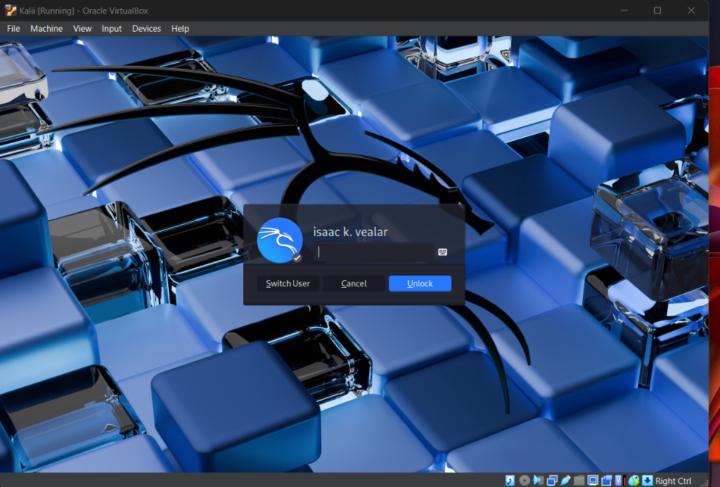
Task: Click the Switch User button
Action: [288, 284]
